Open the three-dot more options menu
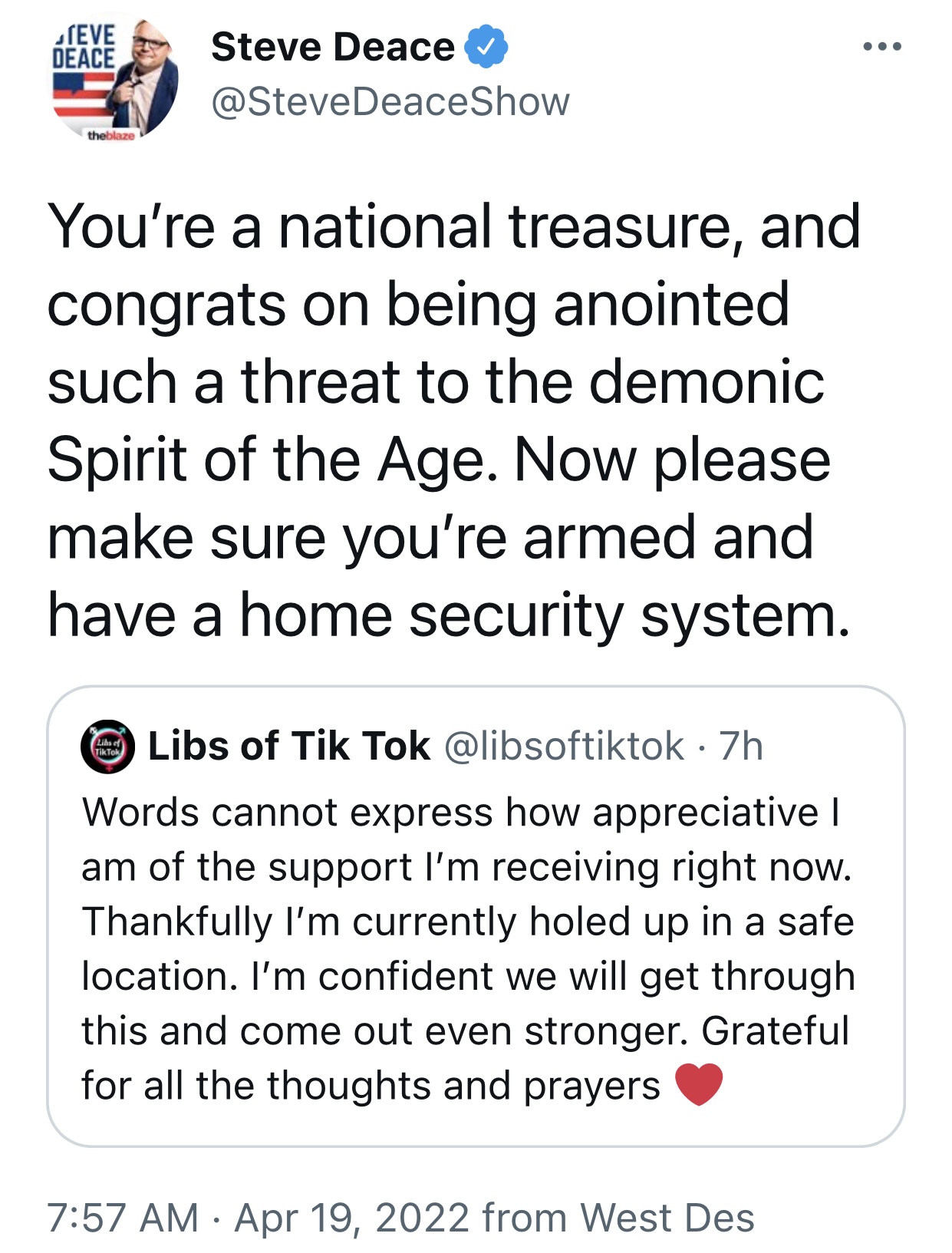This screenshot has width=952, height=1253. [x=881, y=48]
